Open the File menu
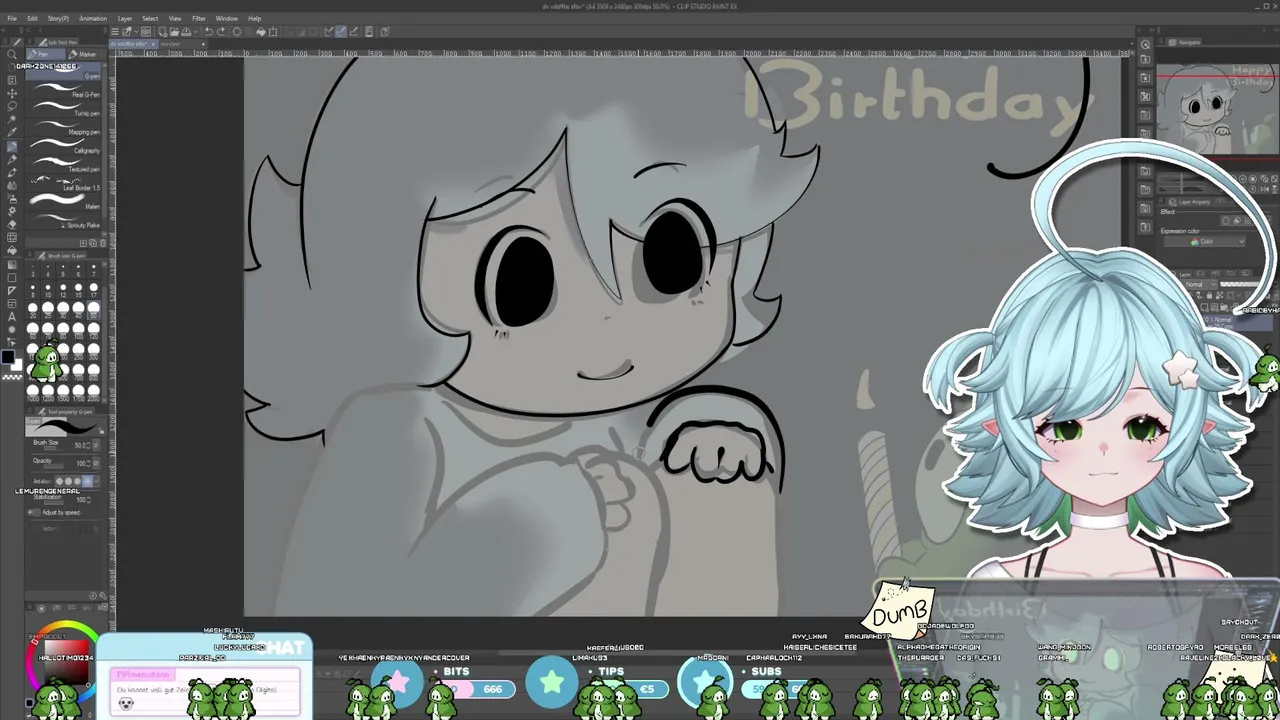This screenshot has height=720, width=1280. [12, 18]
